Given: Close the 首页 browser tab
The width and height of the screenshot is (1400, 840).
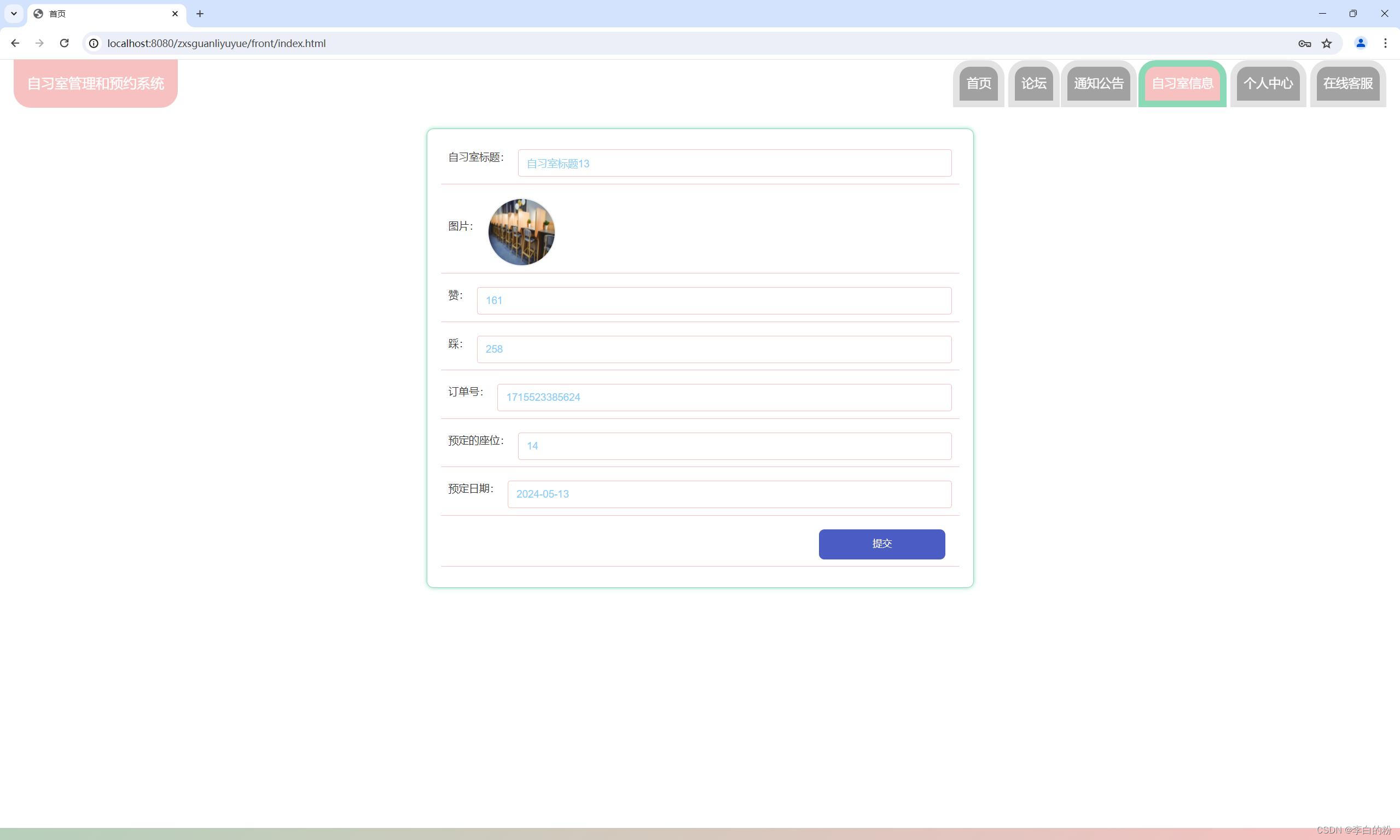Looking at the screenshot, I should tap(175, 14).
